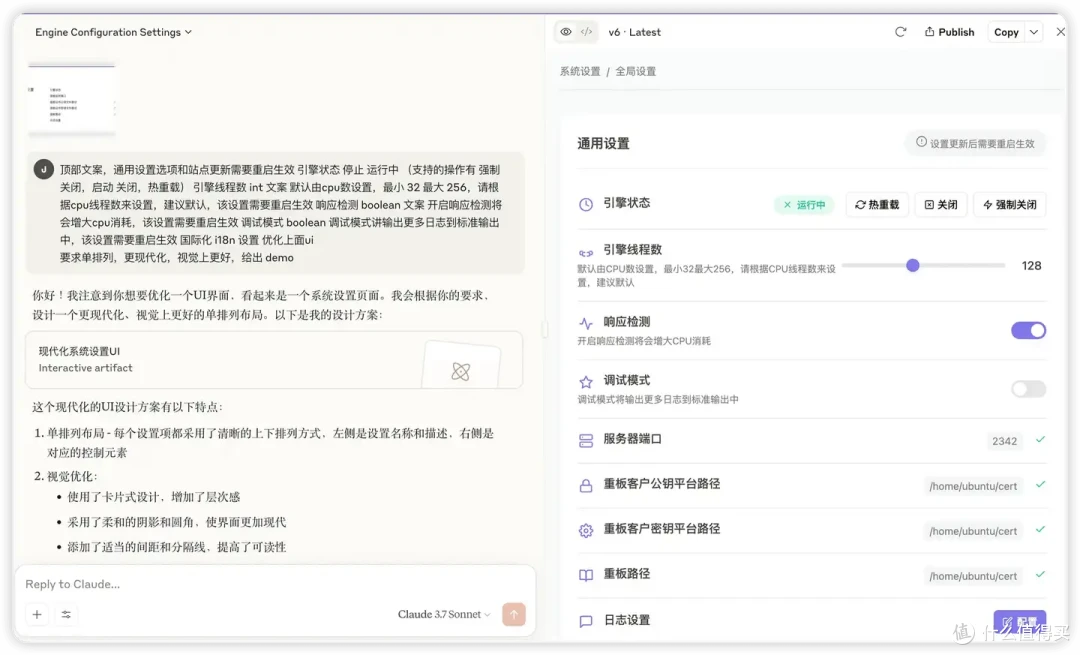Click the lock icon beside 重板客户公钥平台路径
Viewport: 1080px width, 655px height.
[585, 486]
